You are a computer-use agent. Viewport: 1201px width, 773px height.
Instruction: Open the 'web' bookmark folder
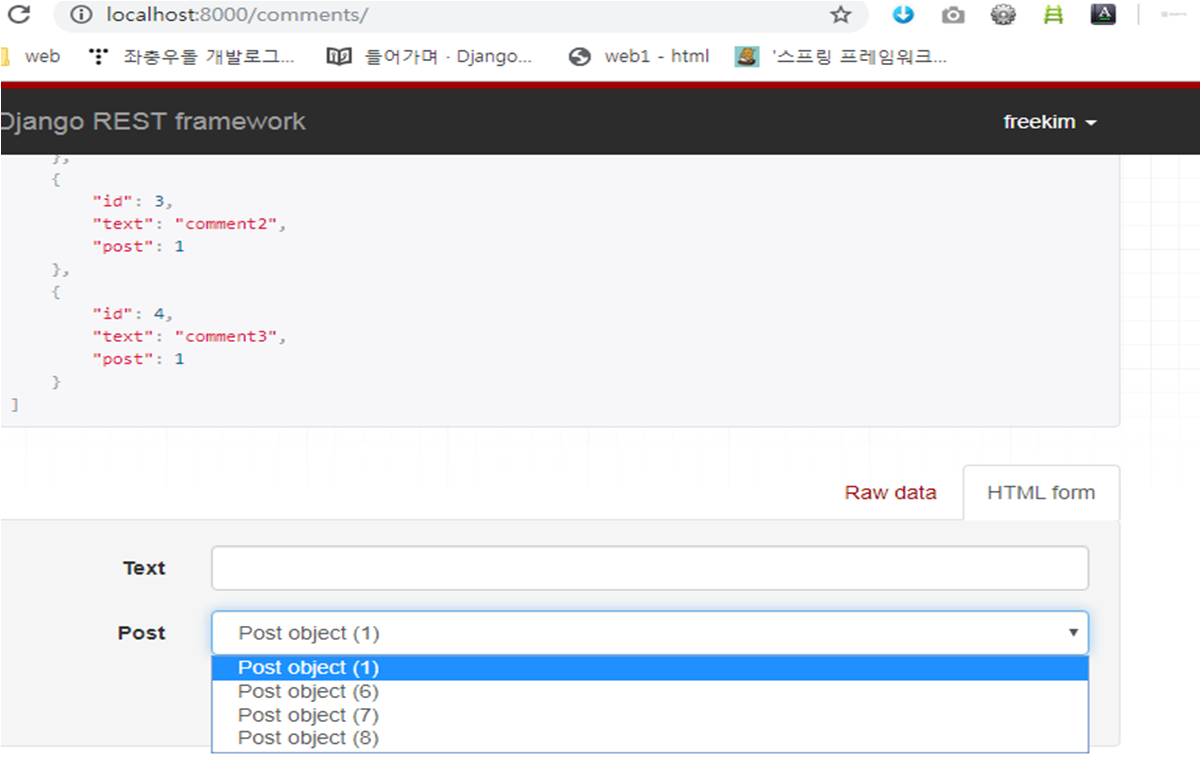click(33, 56)
